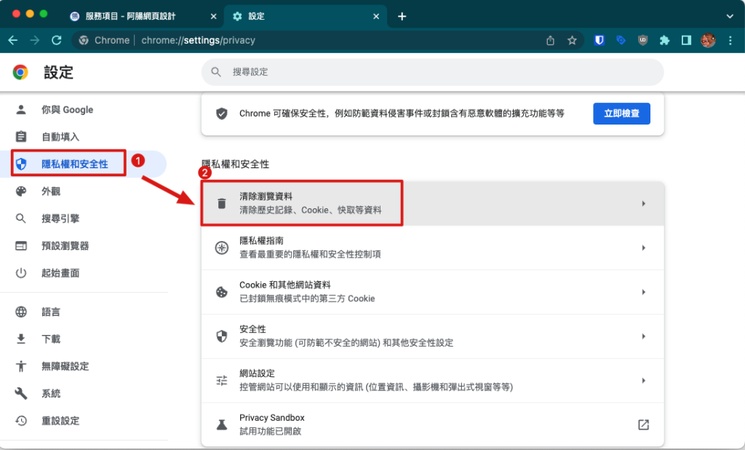This screenshot has height=450, width=745.
Task: Open 你與 Google in sidebar
Action: 67,110
